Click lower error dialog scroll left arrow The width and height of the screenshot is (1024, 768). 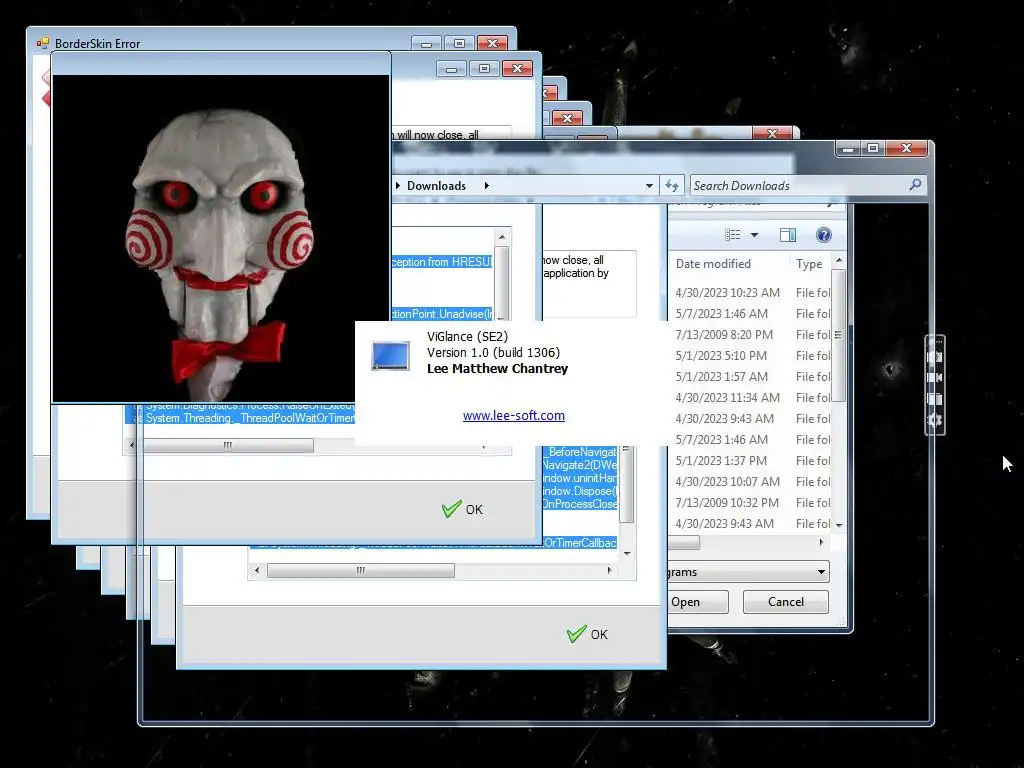pyautogui.click(x=257, y=570)
